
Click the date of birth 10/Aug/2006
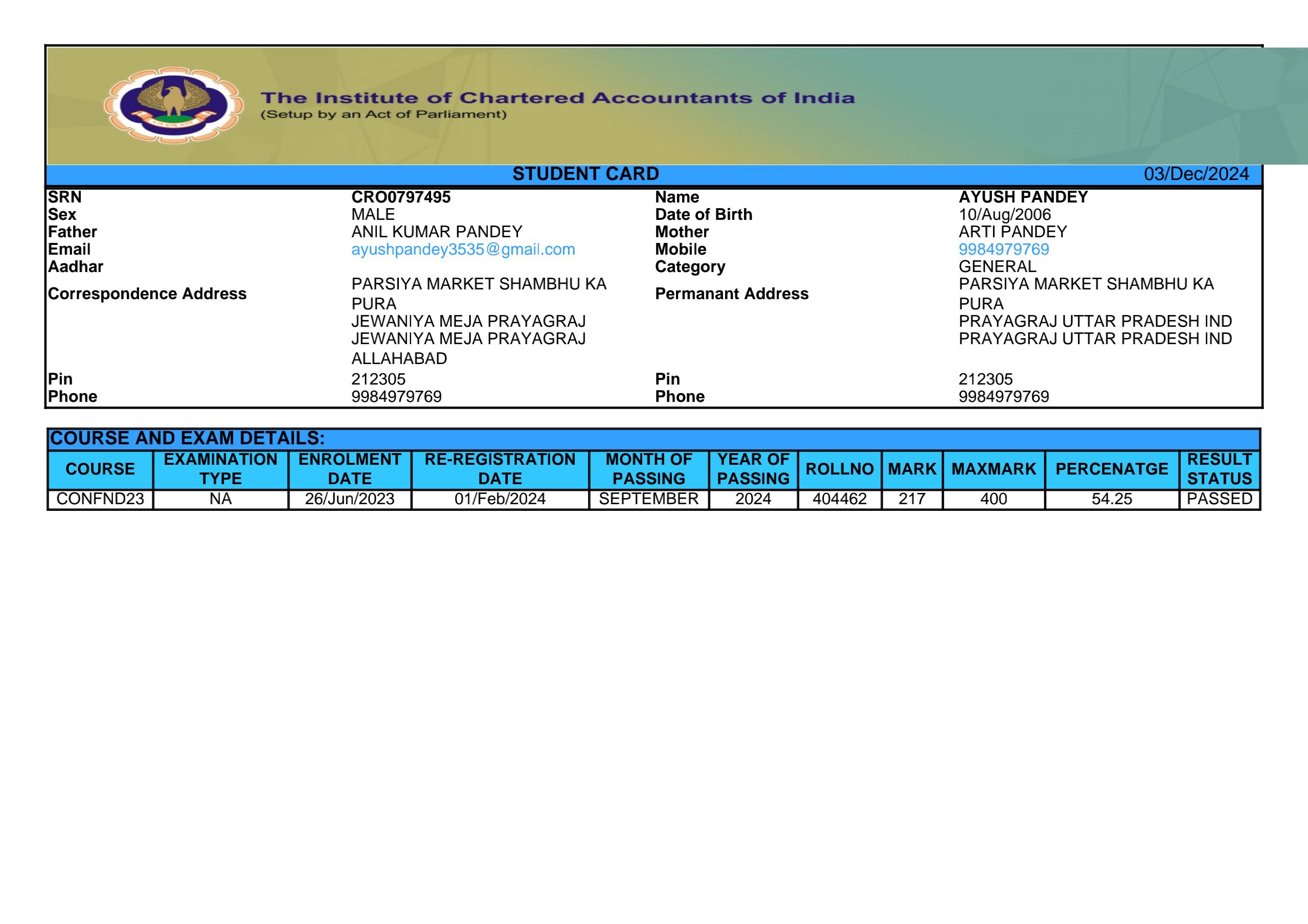click(x=1004, y=215)
